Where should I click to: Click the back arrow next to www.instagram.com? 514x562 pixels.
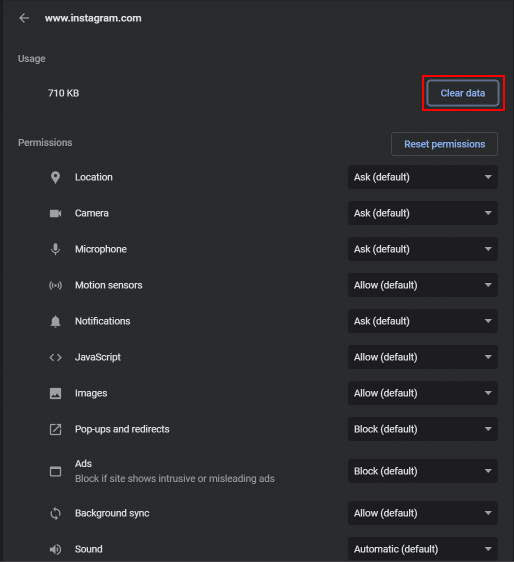tap(24, 18)
